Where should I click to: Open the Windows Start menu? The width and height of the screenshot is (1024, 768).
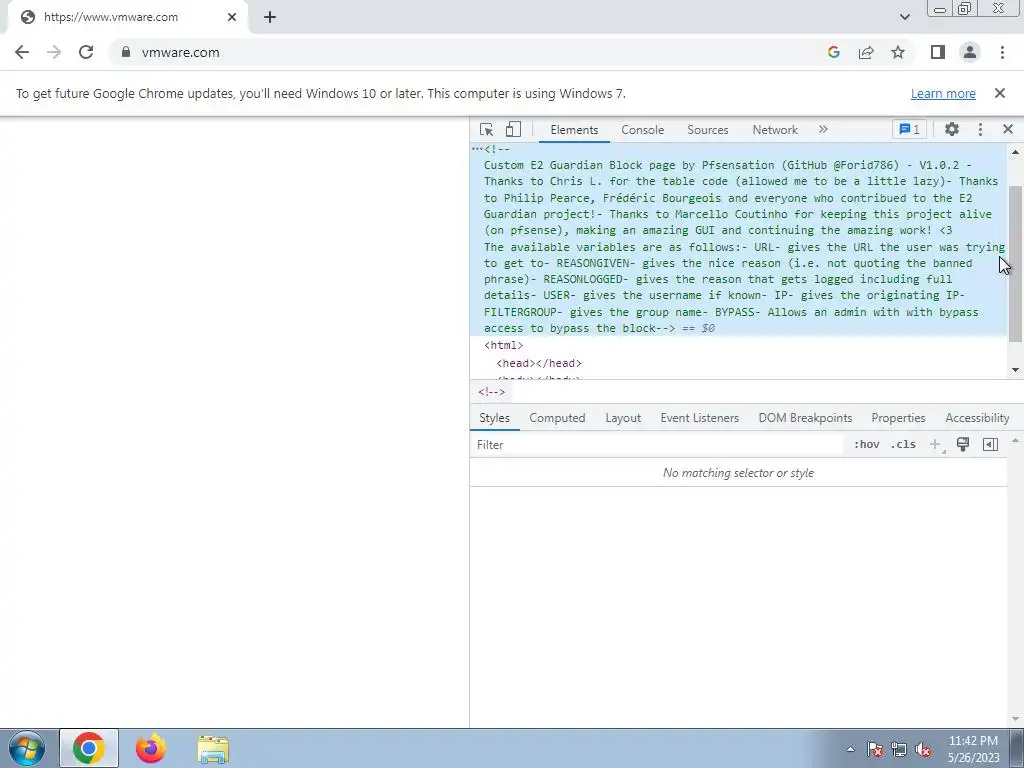(26, 748)
